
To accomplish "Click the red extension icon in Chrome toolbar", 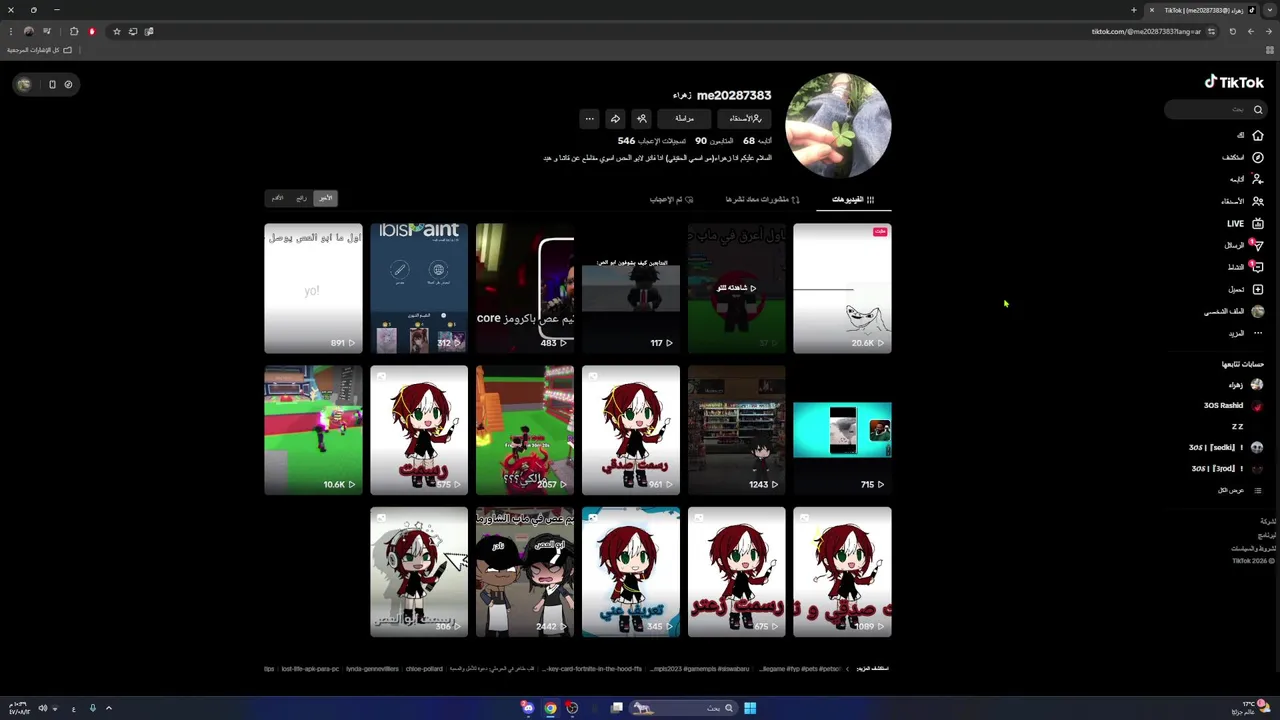I will pos(92,31).
